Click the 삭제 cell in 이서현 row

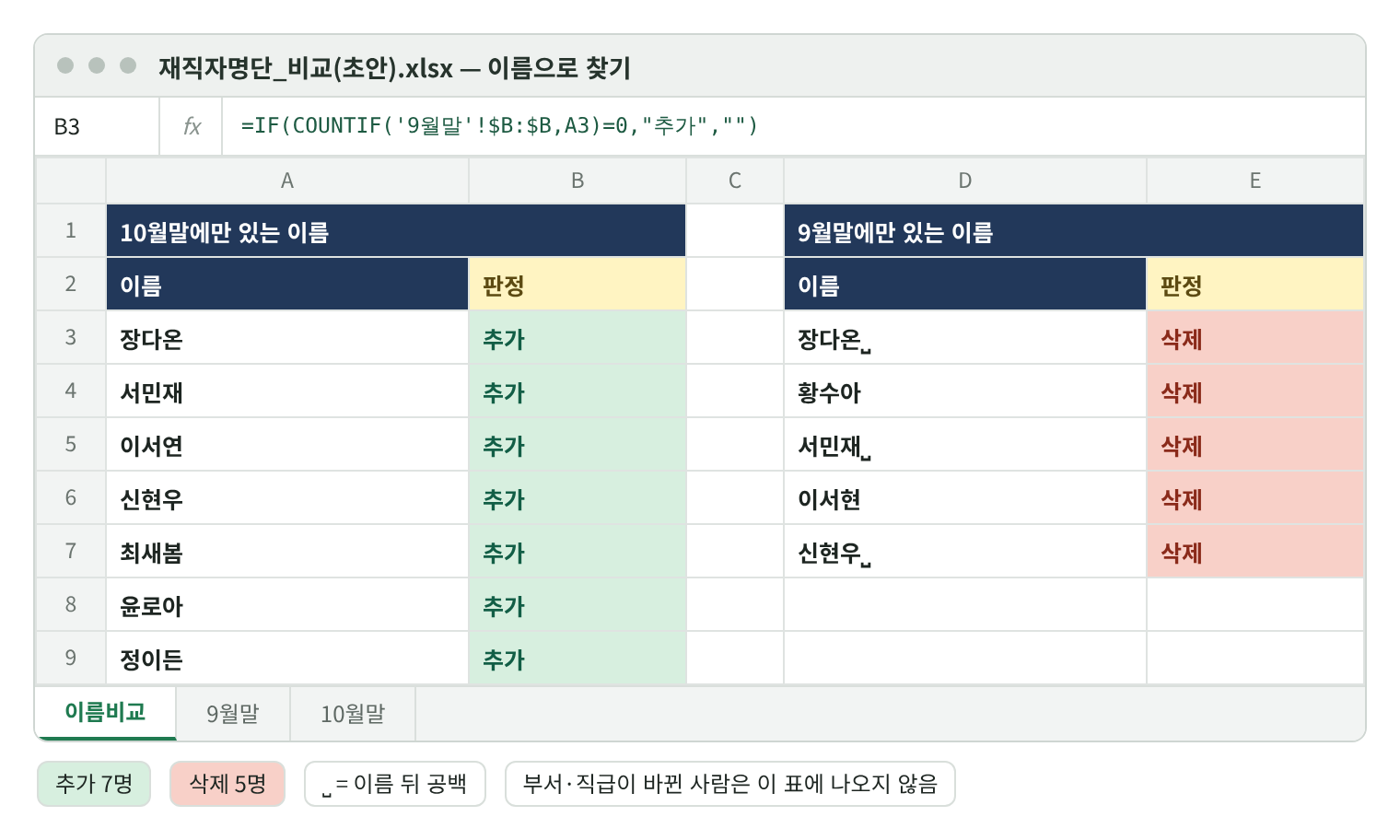pyautogui.click(x=1255, y=497)
